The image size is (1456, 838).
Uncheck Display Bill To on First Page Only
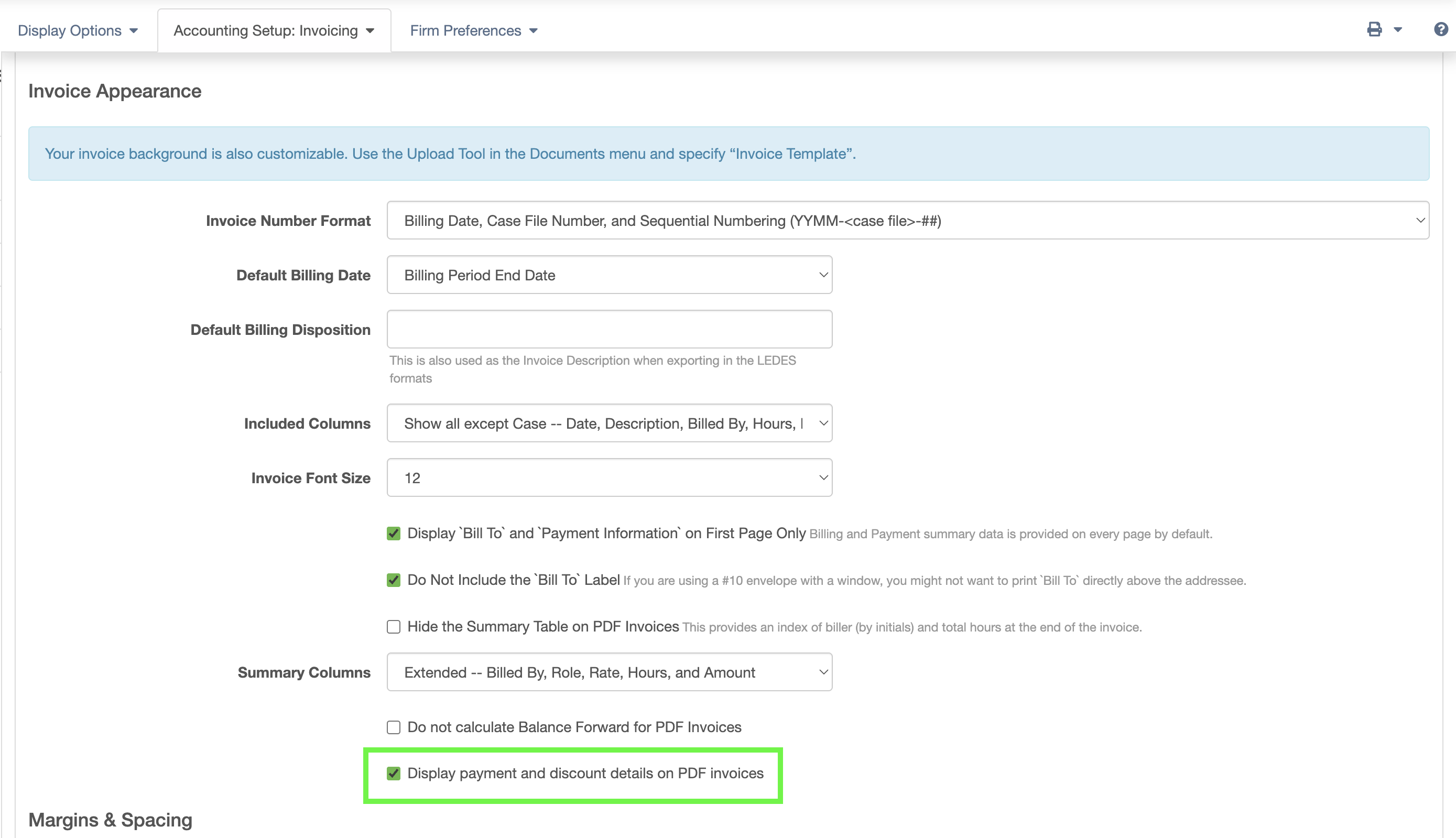(394, 534)
